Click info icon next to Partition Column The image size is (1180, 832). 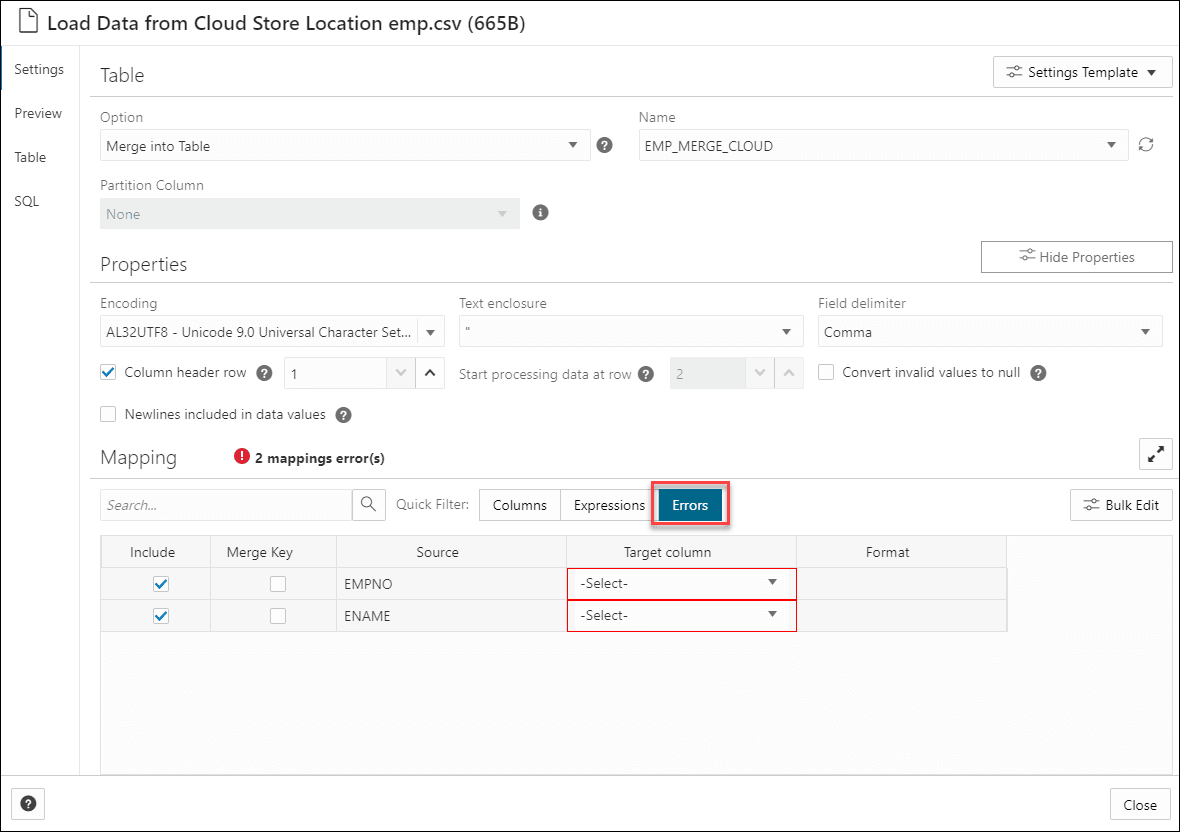540,212
